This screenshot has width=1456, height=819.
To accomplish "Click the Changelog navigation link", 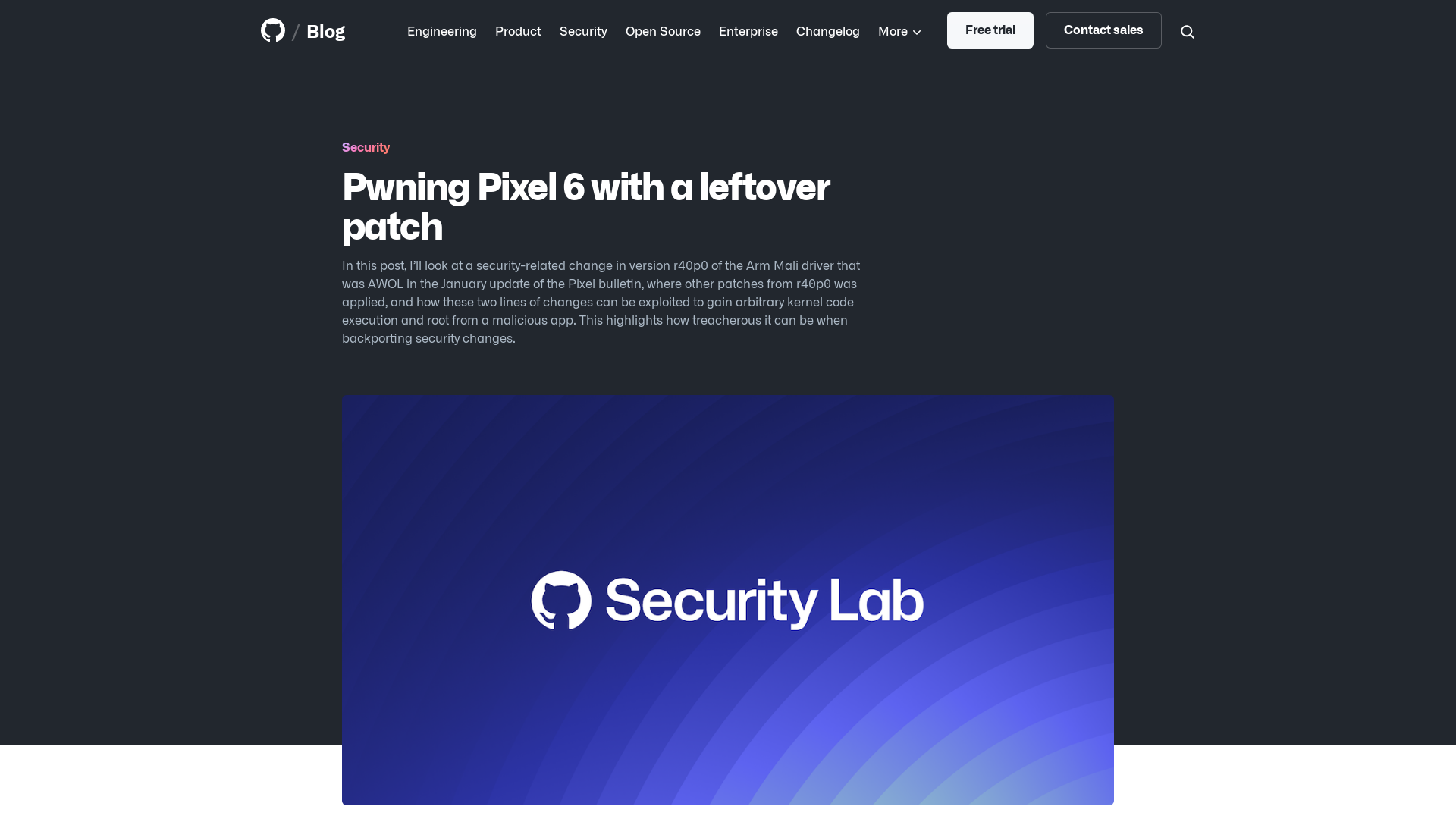I will coord(827,30).
